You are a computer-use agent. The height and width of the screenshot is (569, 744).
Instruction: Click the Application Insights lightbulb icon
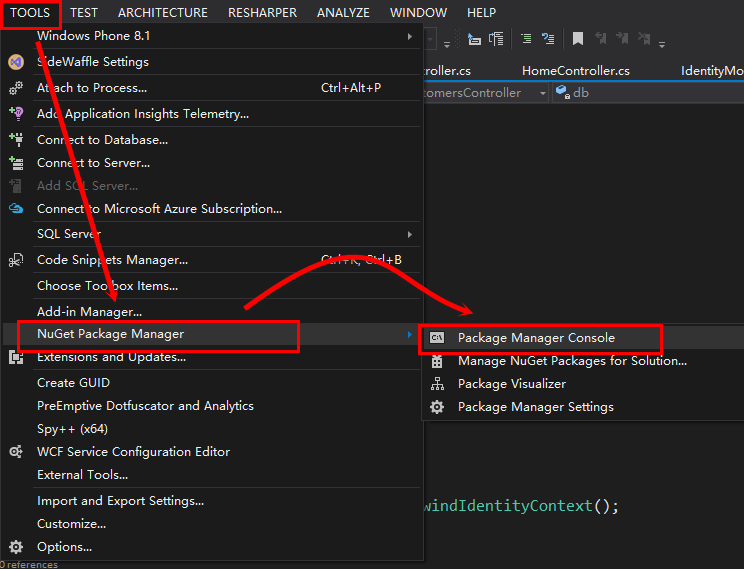pyautogui.click(x=16, y=113)
